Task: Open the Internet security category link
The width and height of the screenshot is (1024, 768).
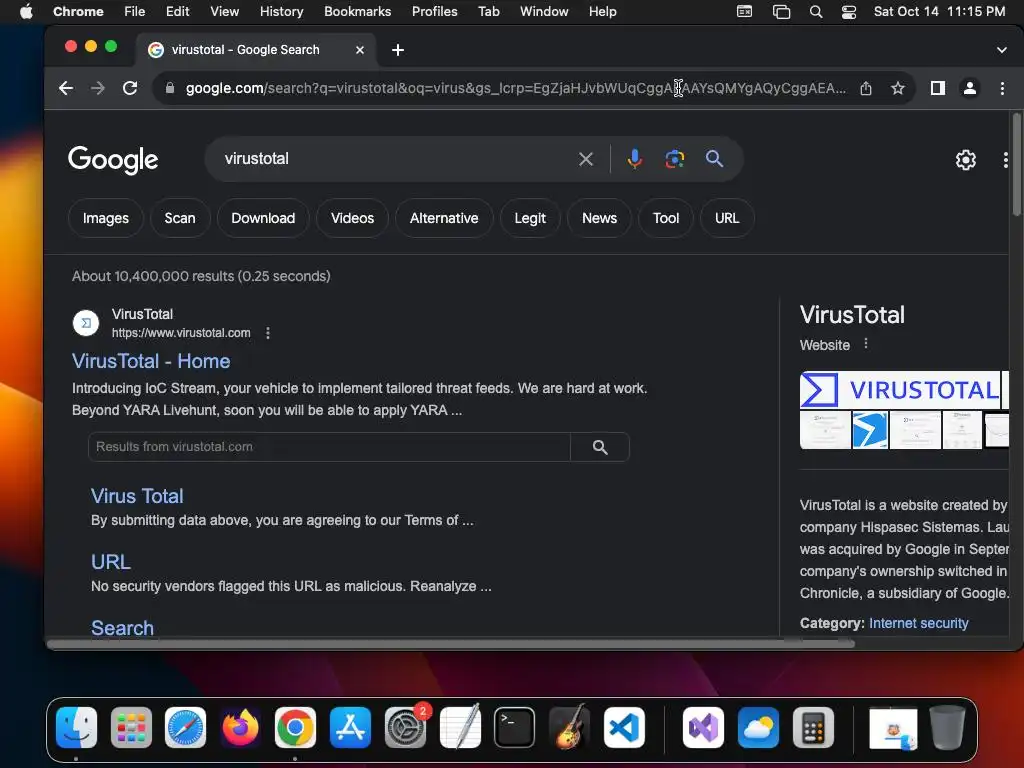Action: (x=918, y=623)
